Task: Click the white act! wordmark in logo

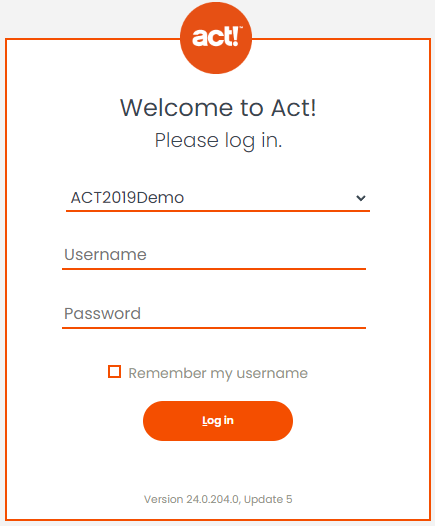Action: tap(217, 36)
